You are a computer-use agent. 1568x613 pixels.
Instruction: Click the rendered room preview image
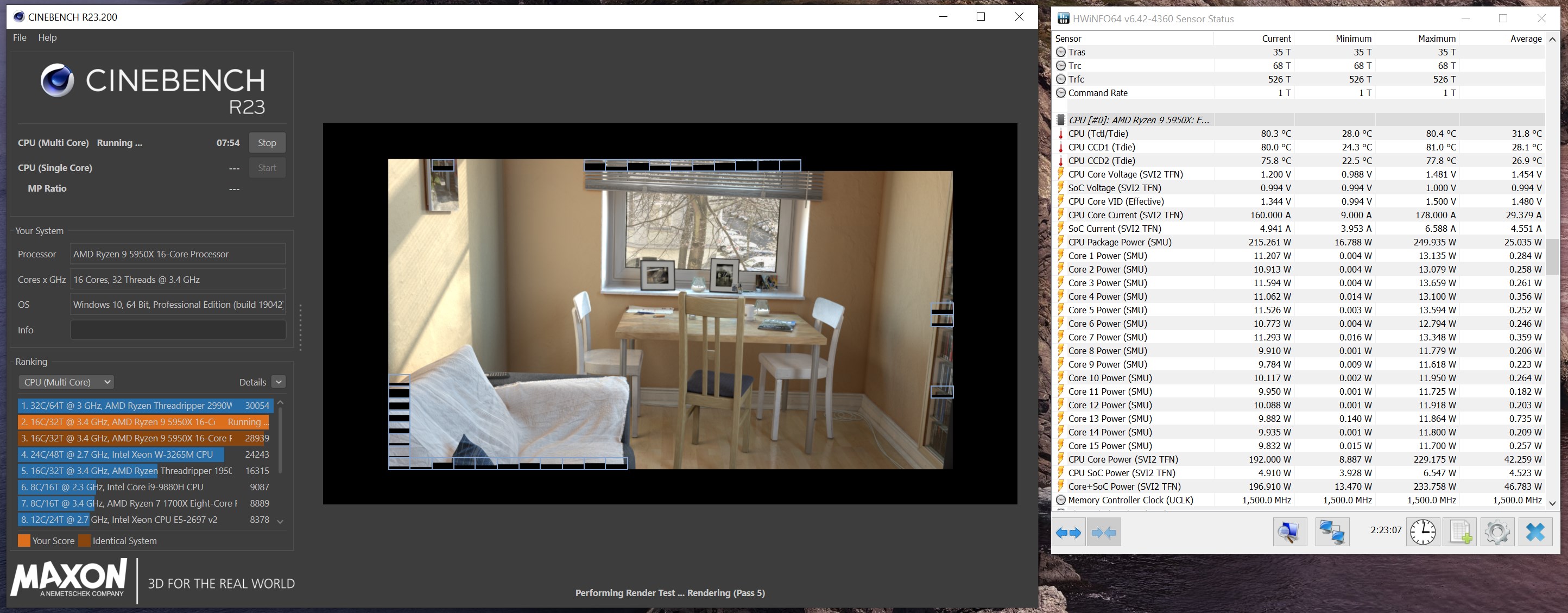(670, 314)
